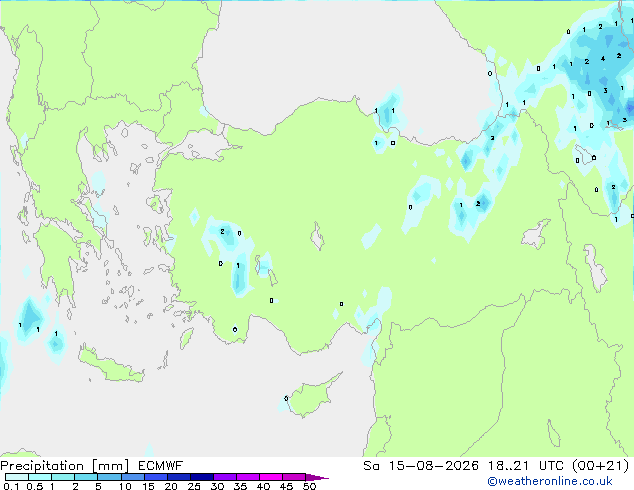
Task: Click the legend swatch between 2 and 5
Action: [x=86, y=477]
